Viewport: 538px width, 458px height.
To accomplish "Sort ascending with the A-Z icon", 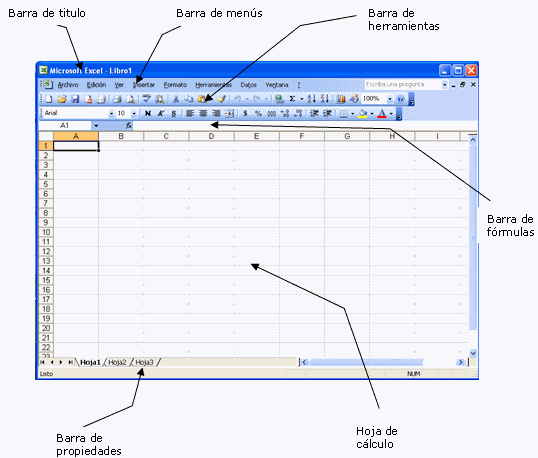I will pyautogui.click(x=312, y=99).
